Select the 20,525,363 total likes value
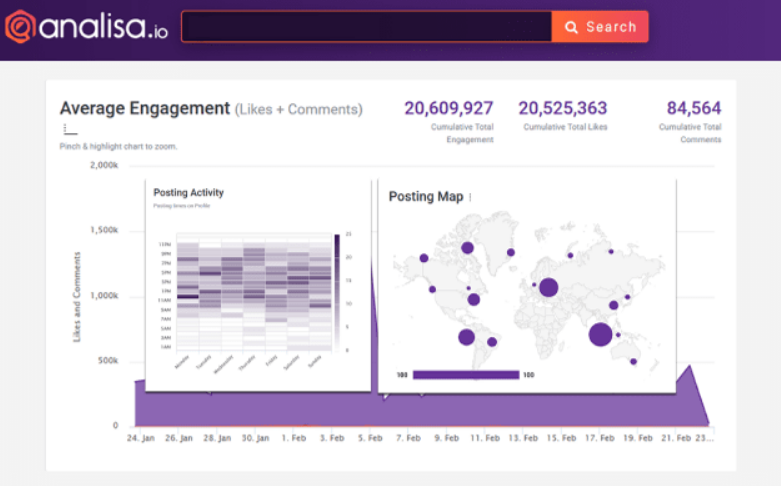Screen dimensions: 781x486 click(563, 108)
